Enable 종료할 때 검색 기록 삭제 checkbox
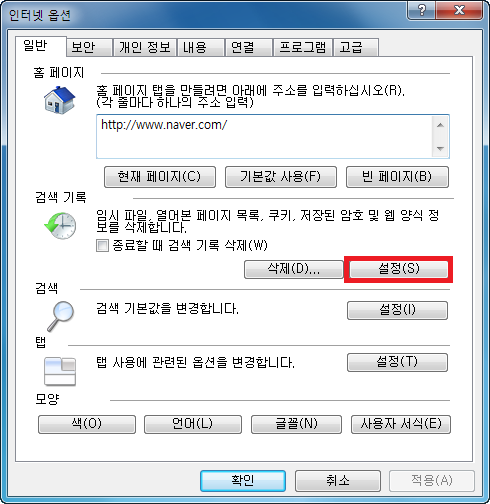490x504 pixels. coord(102,246)
